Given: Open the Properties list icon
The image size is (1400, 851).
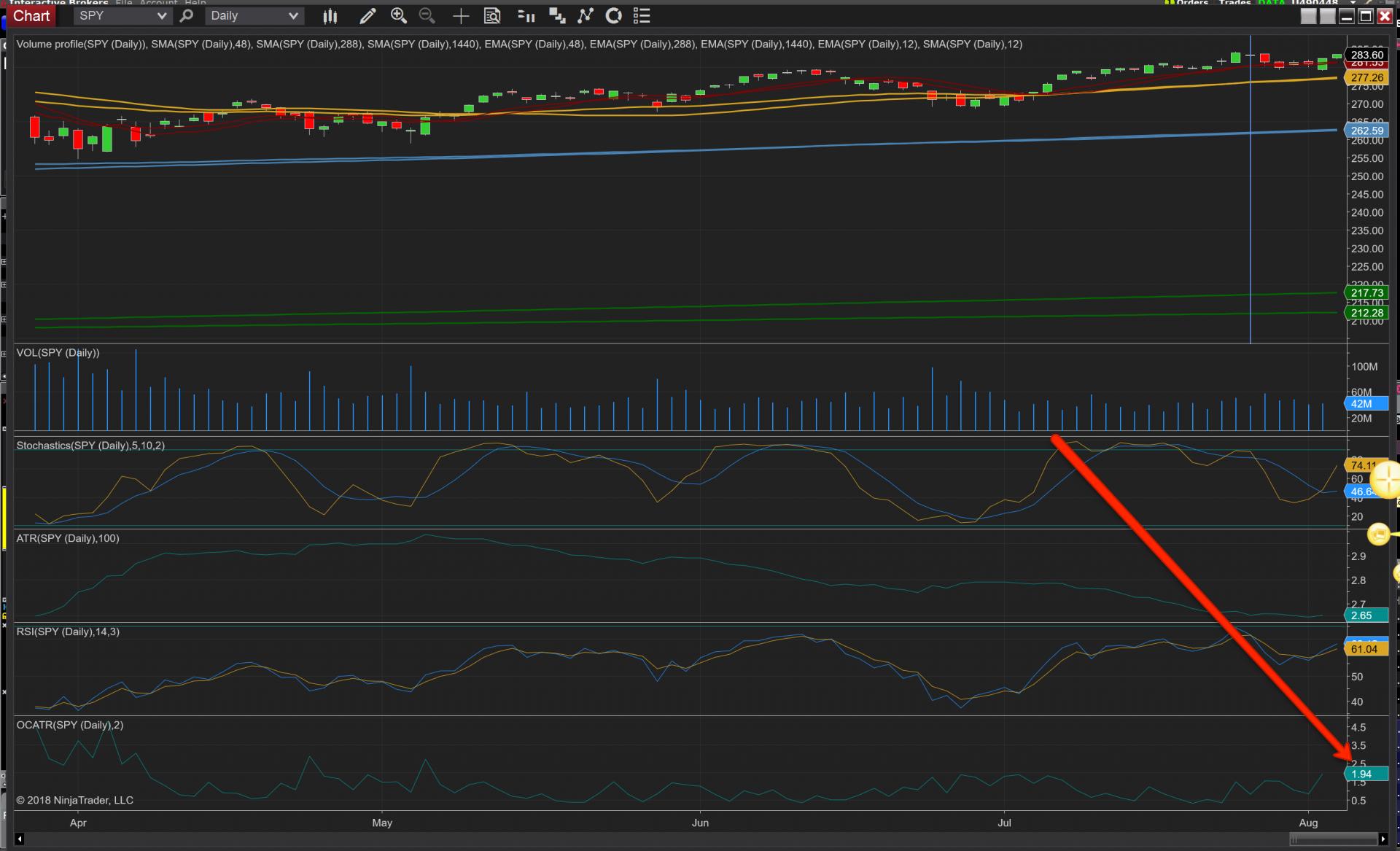Looking at the screenshot, I should tap(642, 16).
